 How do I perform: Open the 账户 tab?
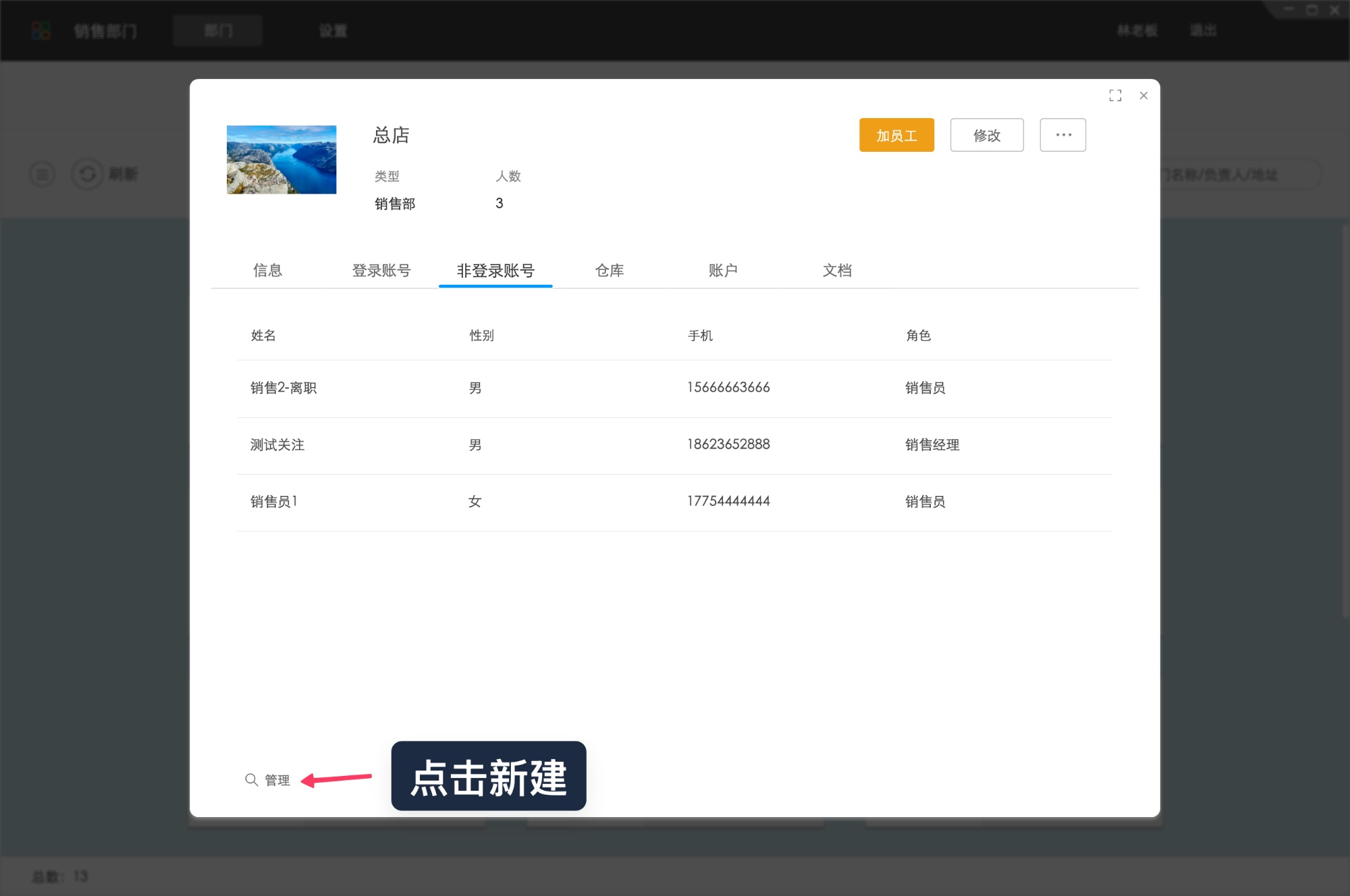tap(724, 270)
